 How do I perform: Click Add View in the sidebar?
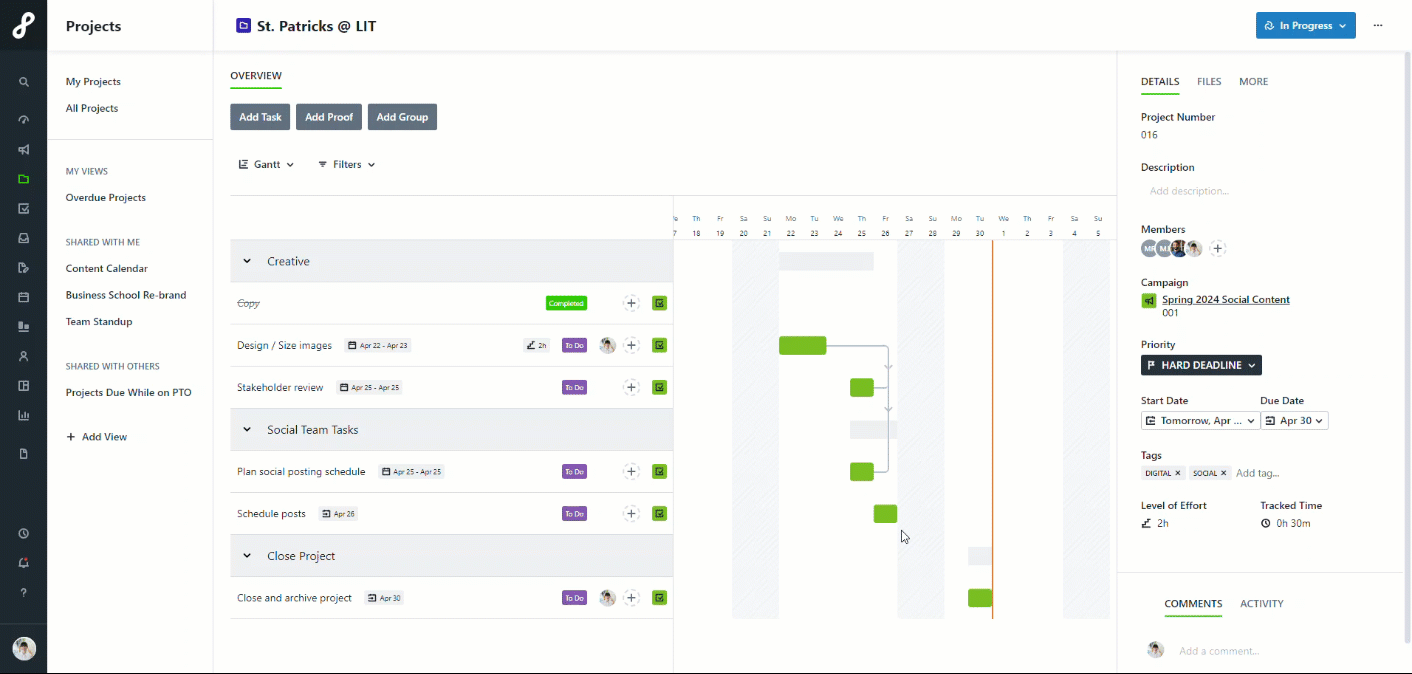coord(97,437)
